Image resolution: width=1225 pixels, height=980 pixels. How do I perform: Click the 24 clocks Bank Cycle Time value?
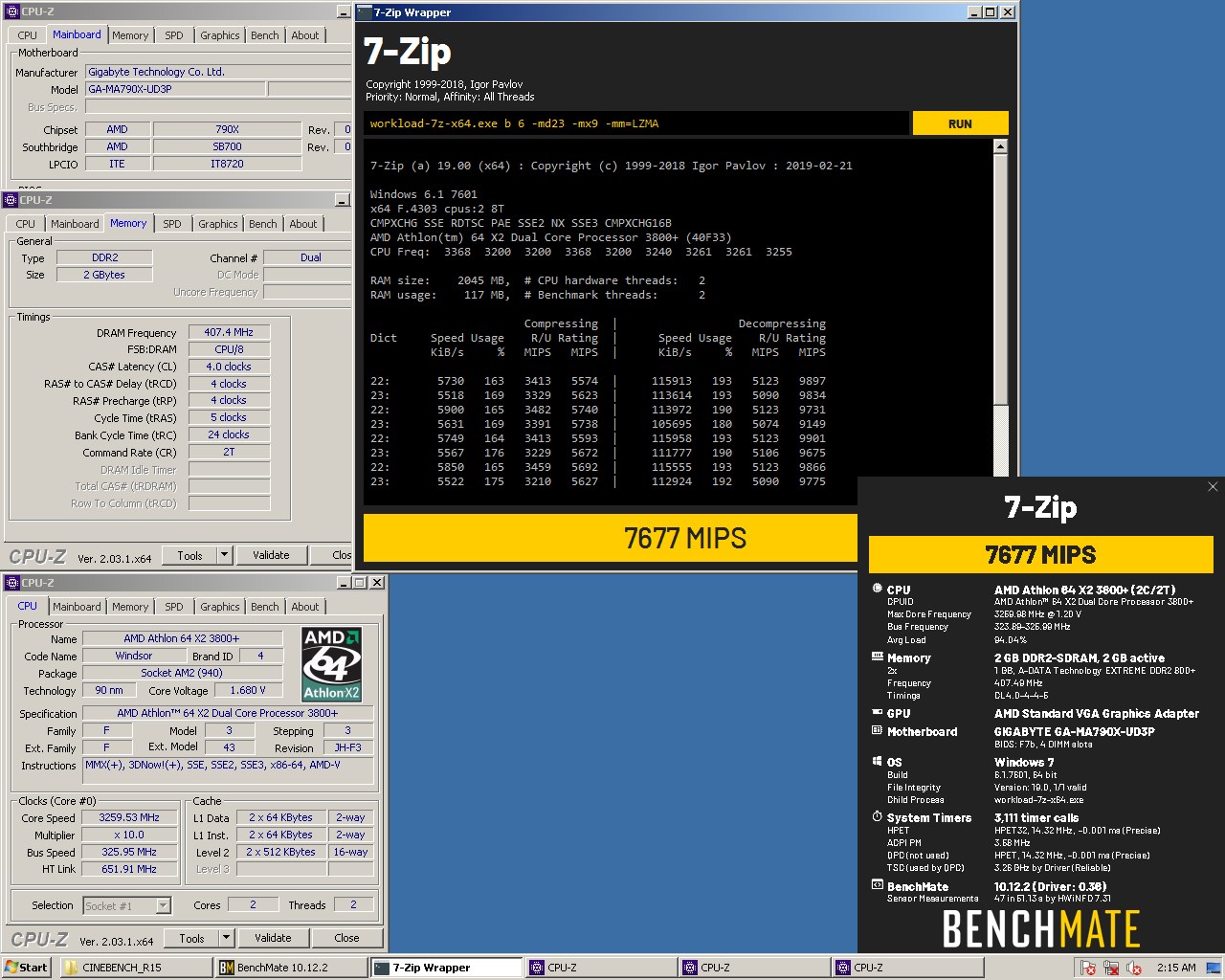(229, 434)
